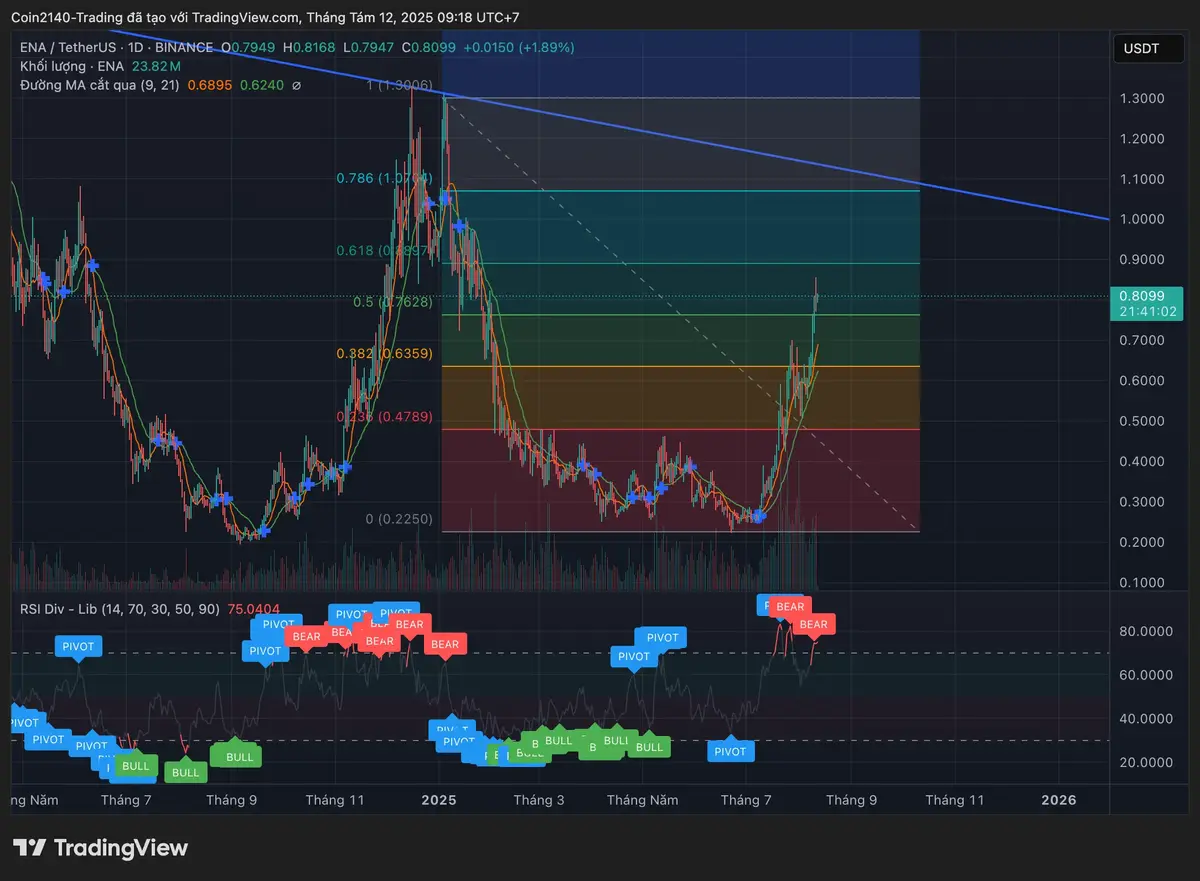Click the 2026 label on time axis

click(x=1059, y=800)
